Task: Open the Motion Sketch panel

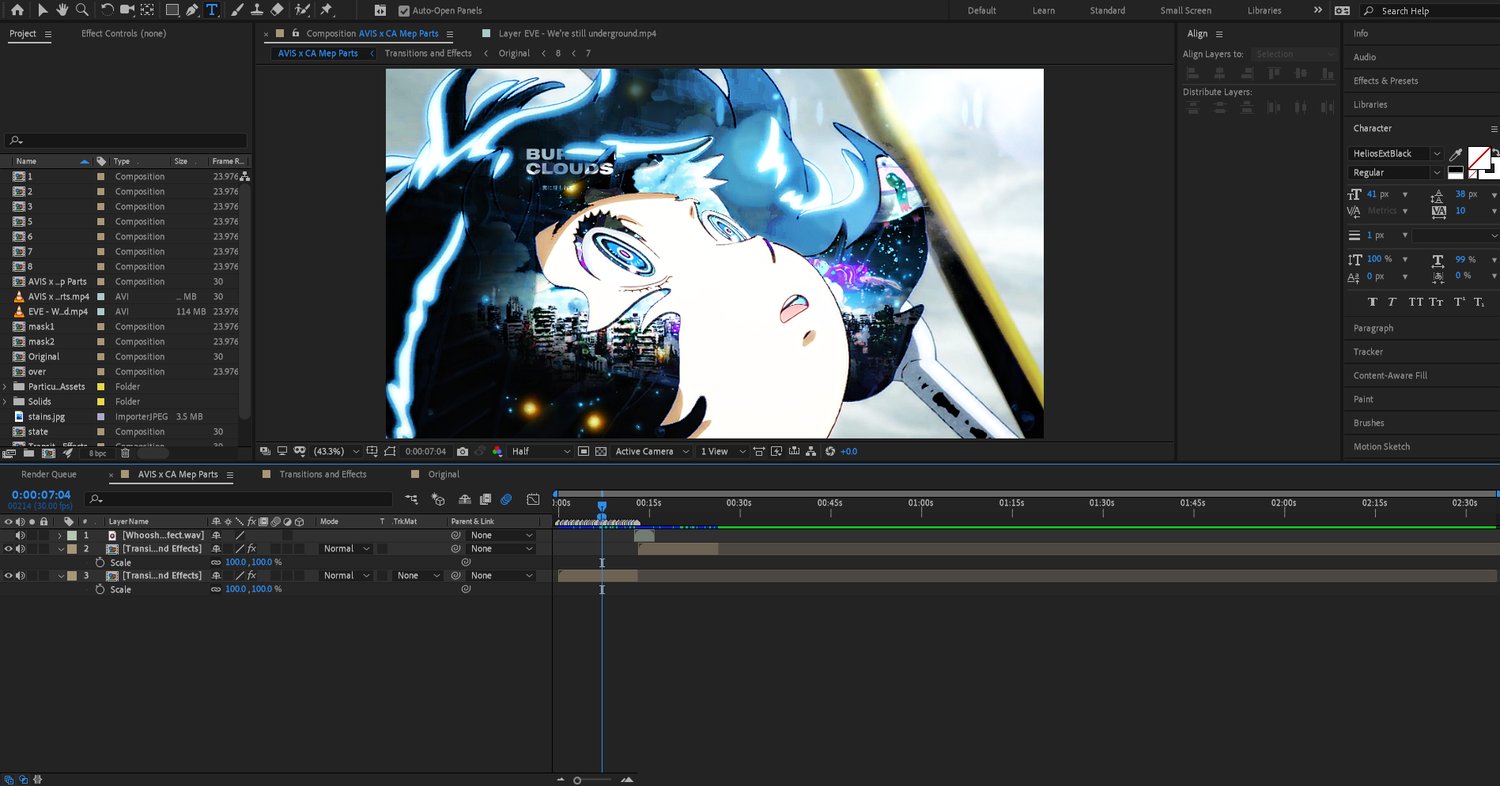Action: pos(1382,447)
